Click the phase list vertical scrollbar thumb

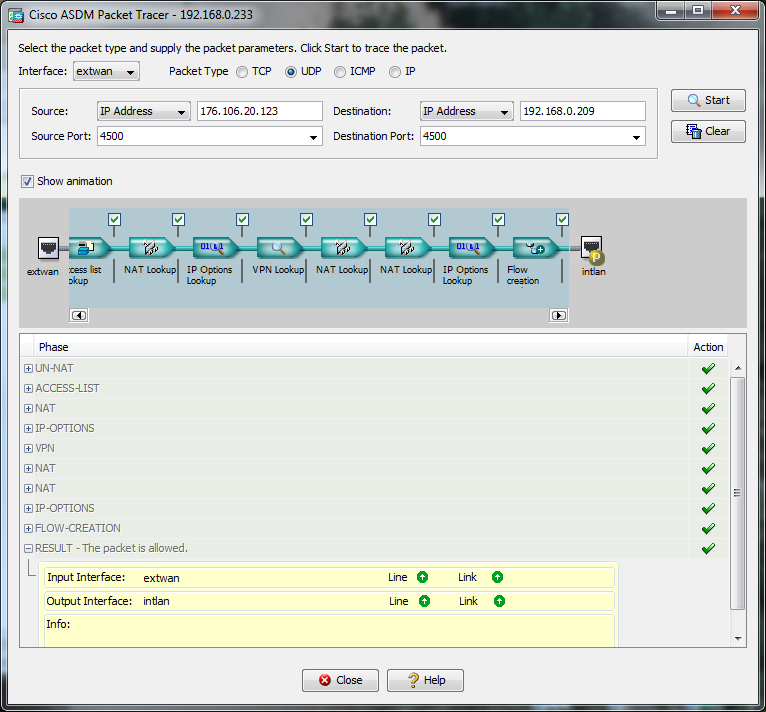pyautogui.click(x=738, y=493)
